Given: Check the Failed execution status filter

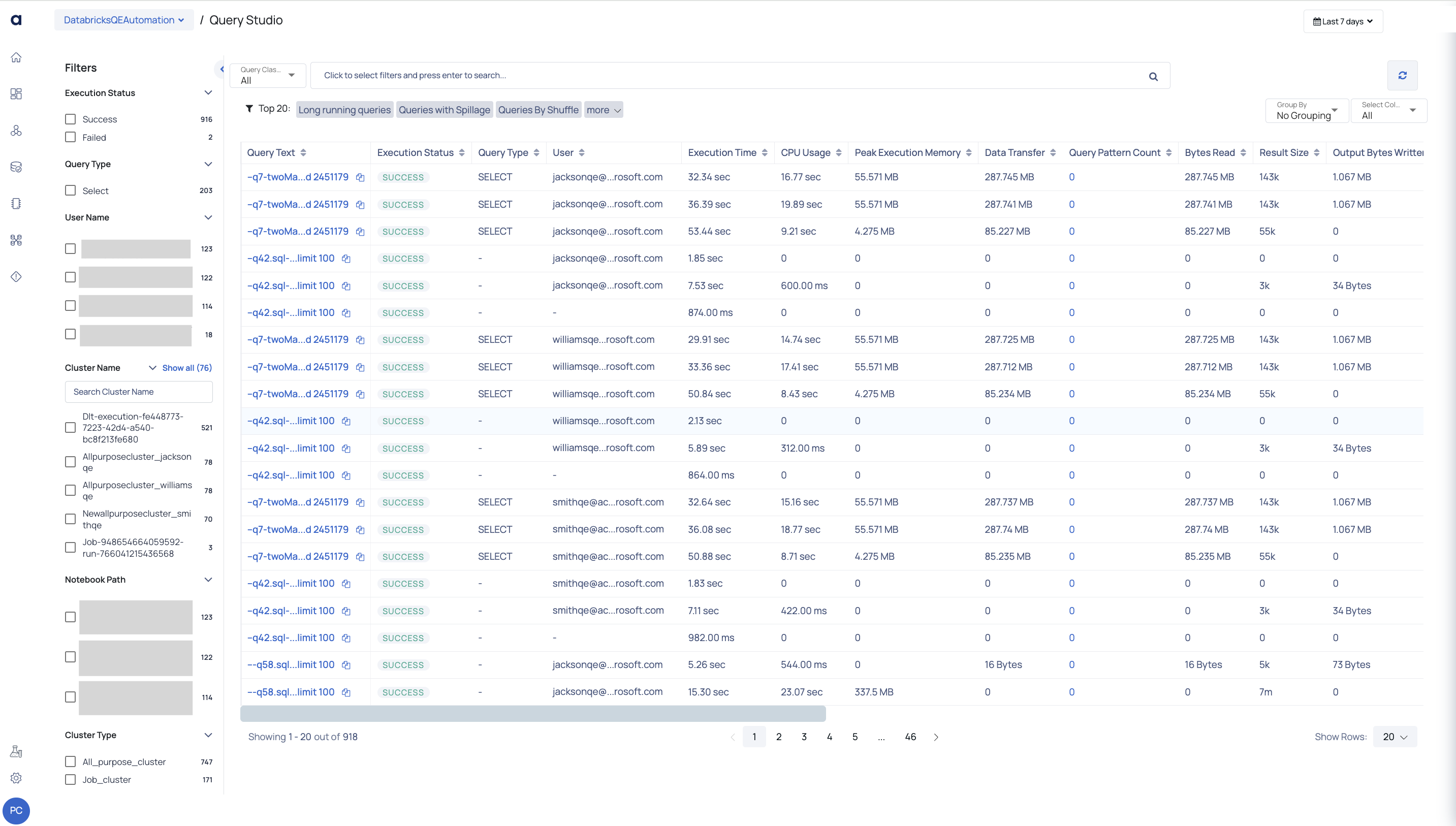Looking at the screenshot, I should 70,137.
